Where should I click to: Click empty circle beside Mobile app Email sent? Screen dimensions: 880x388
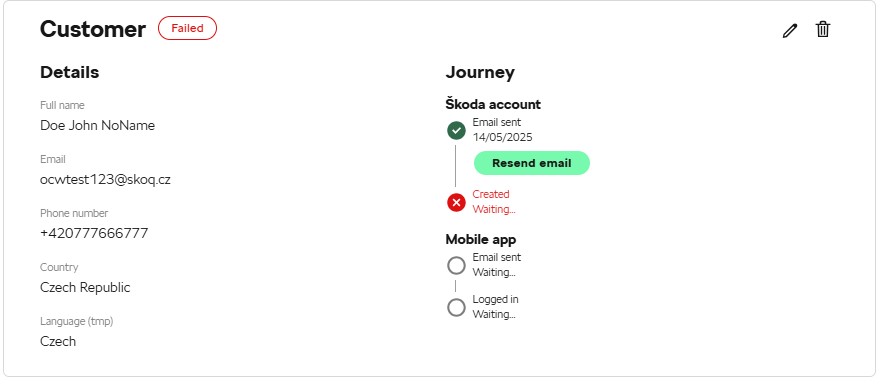point(456,266)
